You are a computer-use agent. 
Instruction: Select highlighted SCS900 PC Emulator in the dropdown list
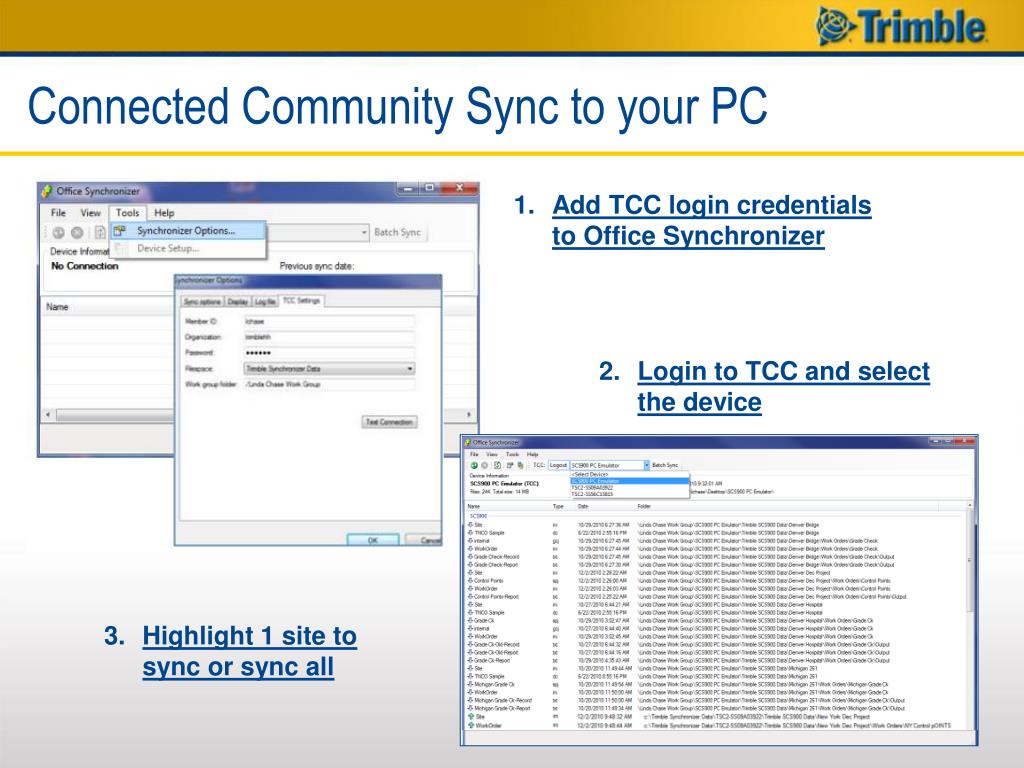(x=630, y=481)
